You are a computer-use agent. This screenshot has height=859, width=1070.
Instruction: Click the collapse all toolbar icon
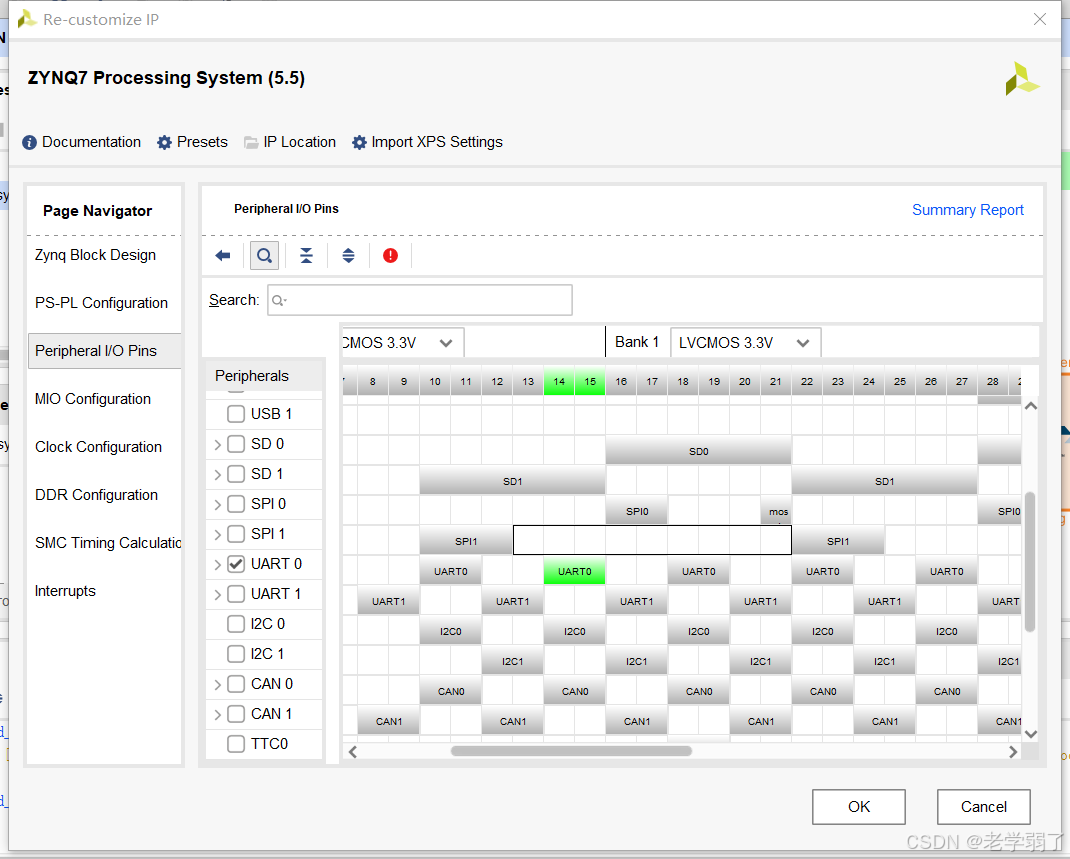pyautogui.click(x=306, y=256)
